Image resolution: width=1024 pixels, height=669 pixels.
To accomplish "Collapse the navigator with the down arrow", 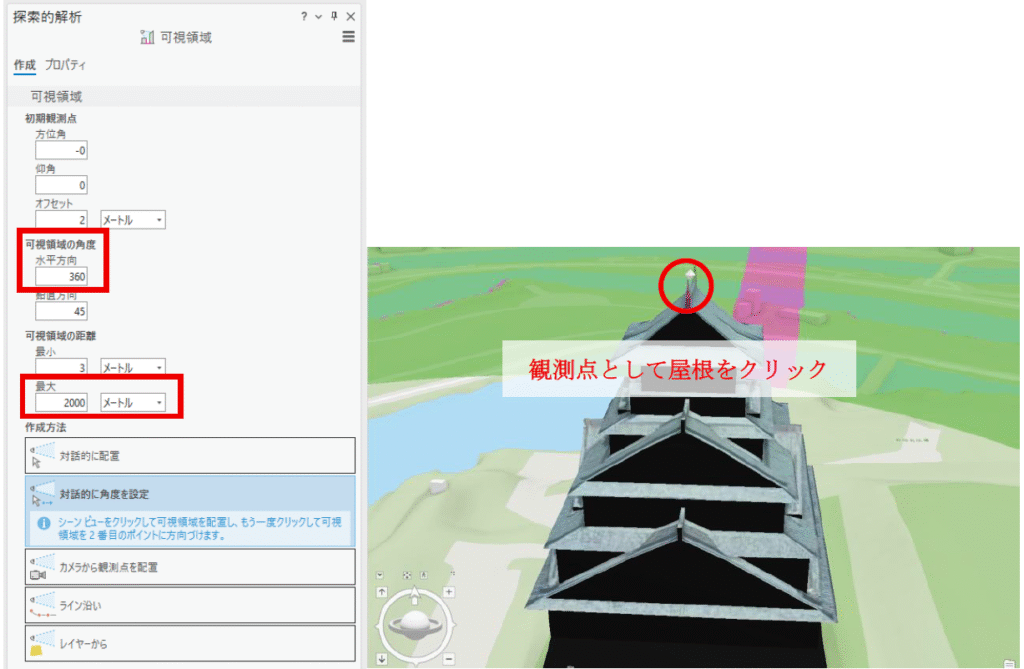I will click(x=381, y=657).
